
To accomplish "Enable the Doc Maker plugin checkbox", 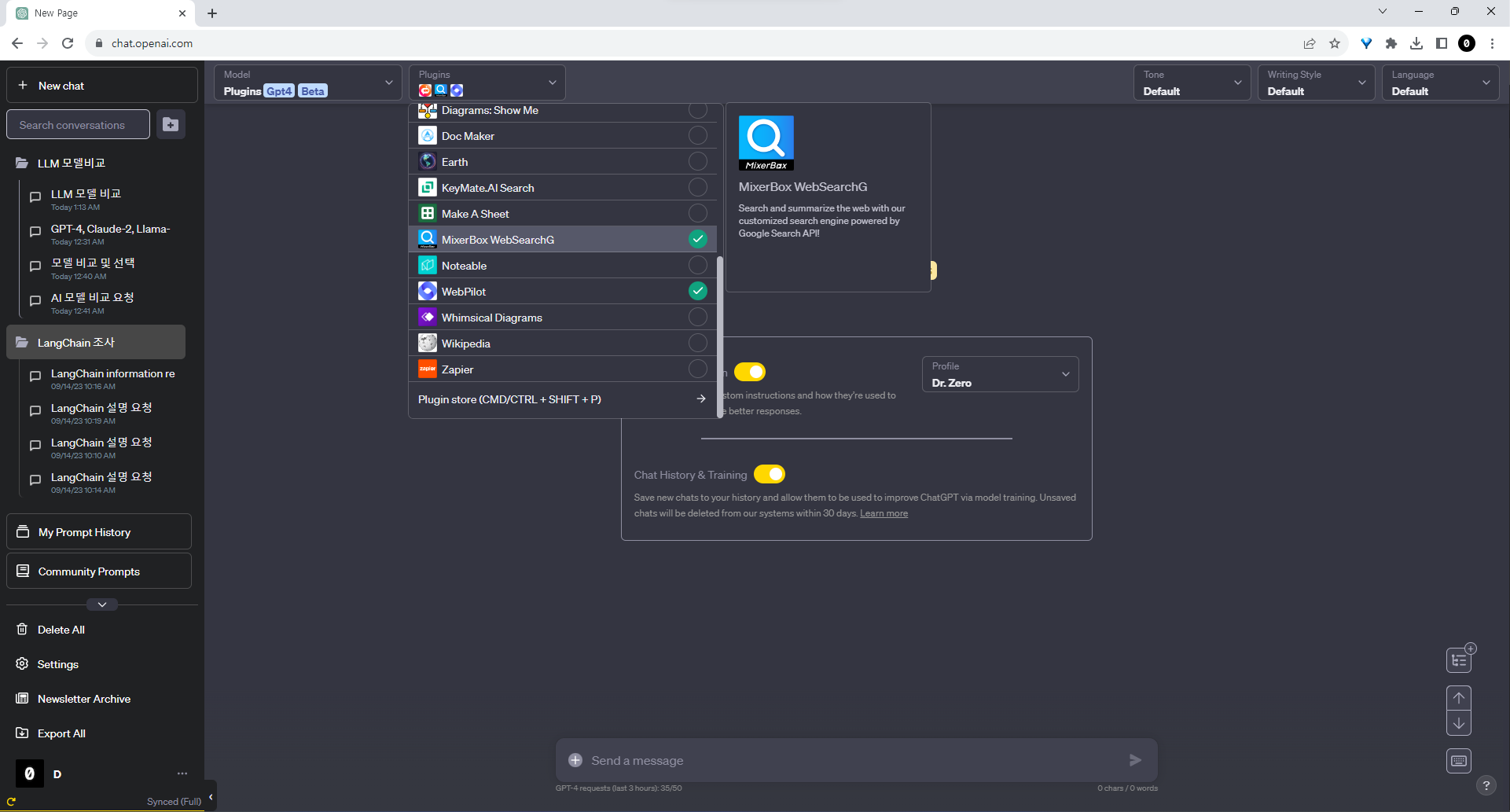I will click(x=697, y=135).
